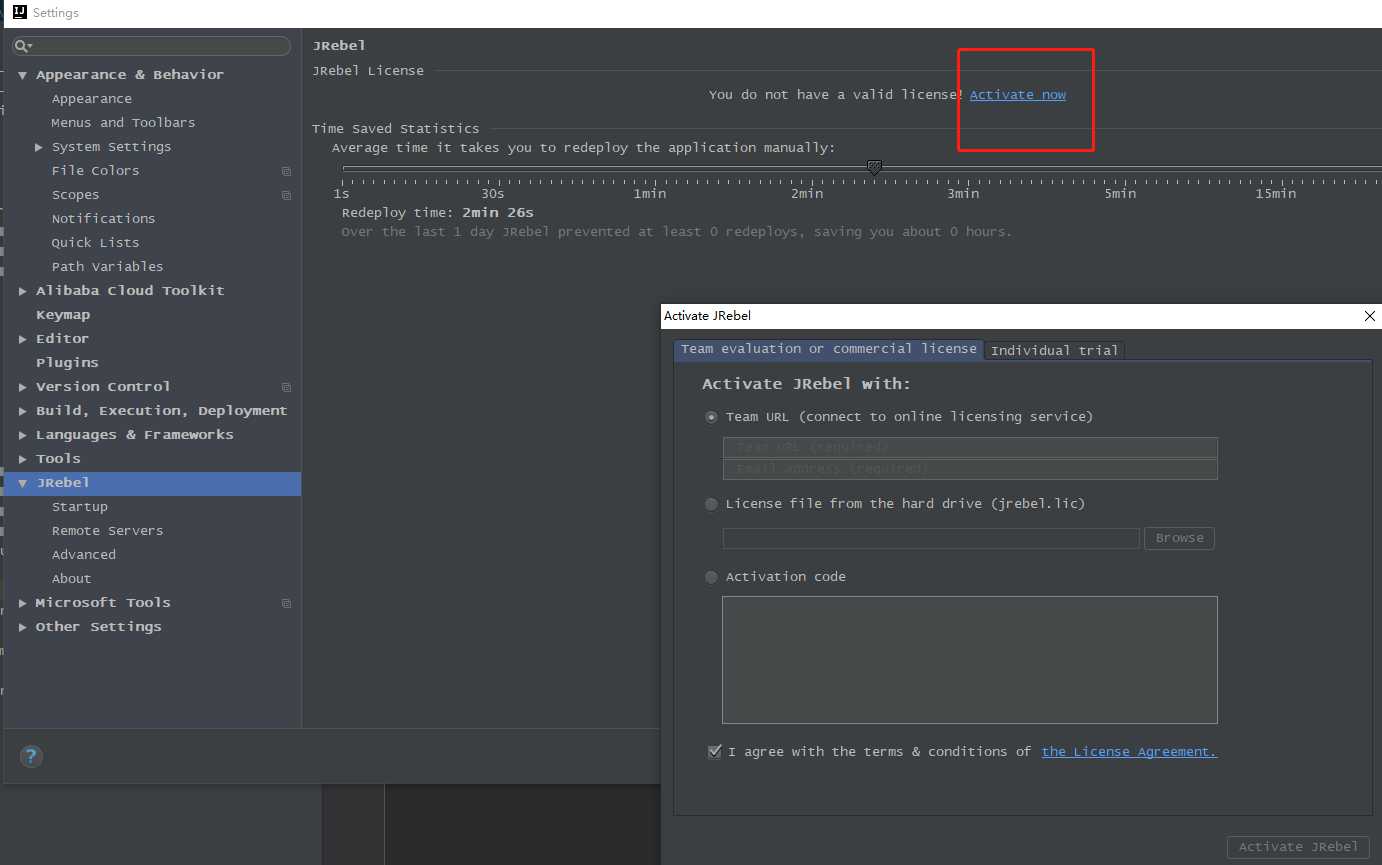
Task: Click the Activate JRebel button
Action: coord(1298,847)
